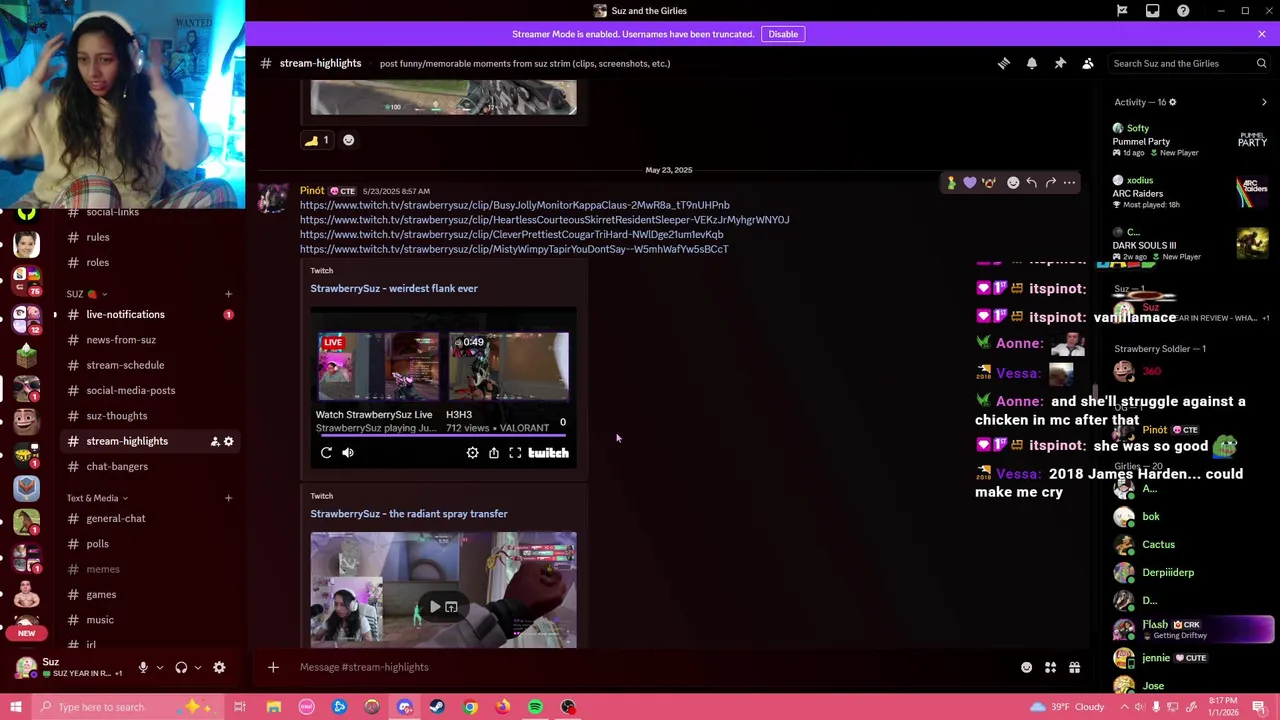The height and width of the screenshot is (720, 1280).
Task: Enter fullscreen on Twitch player
Action: point(515,453)
